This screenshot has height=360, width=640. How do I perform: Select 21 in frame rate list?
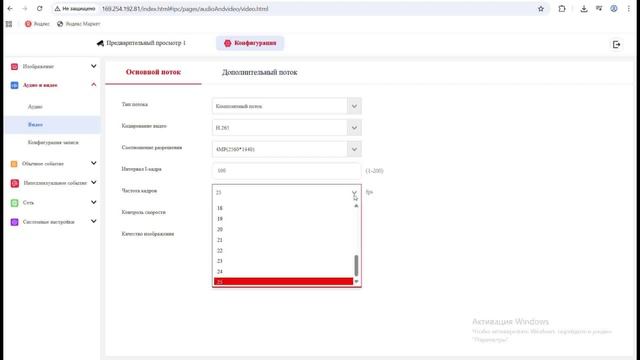coord(283,240)
